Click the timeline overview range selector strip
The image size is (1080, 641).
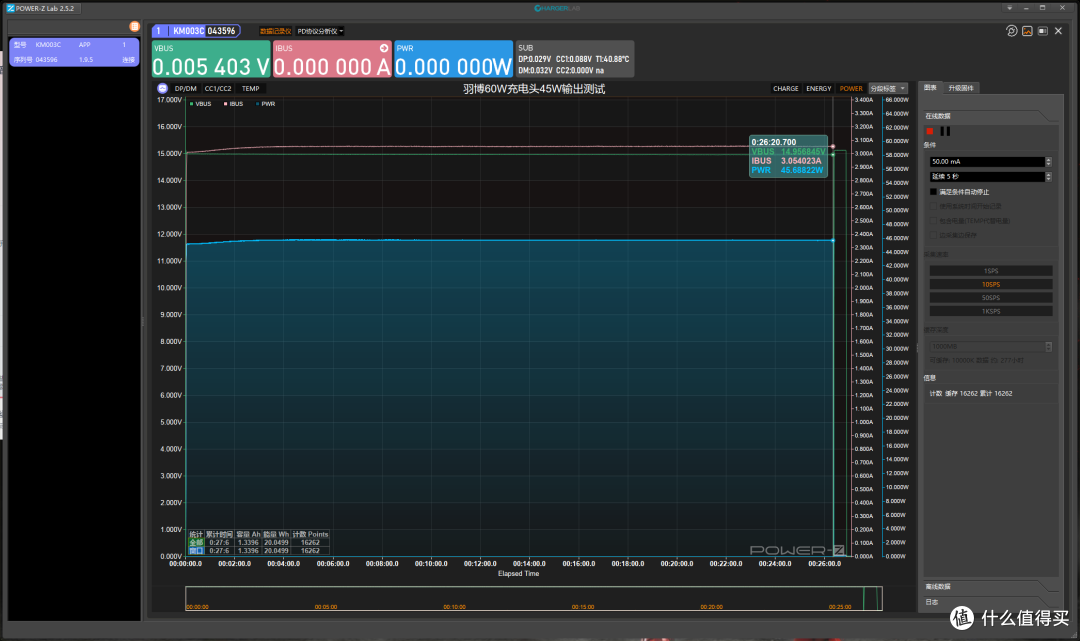(534, 598)
